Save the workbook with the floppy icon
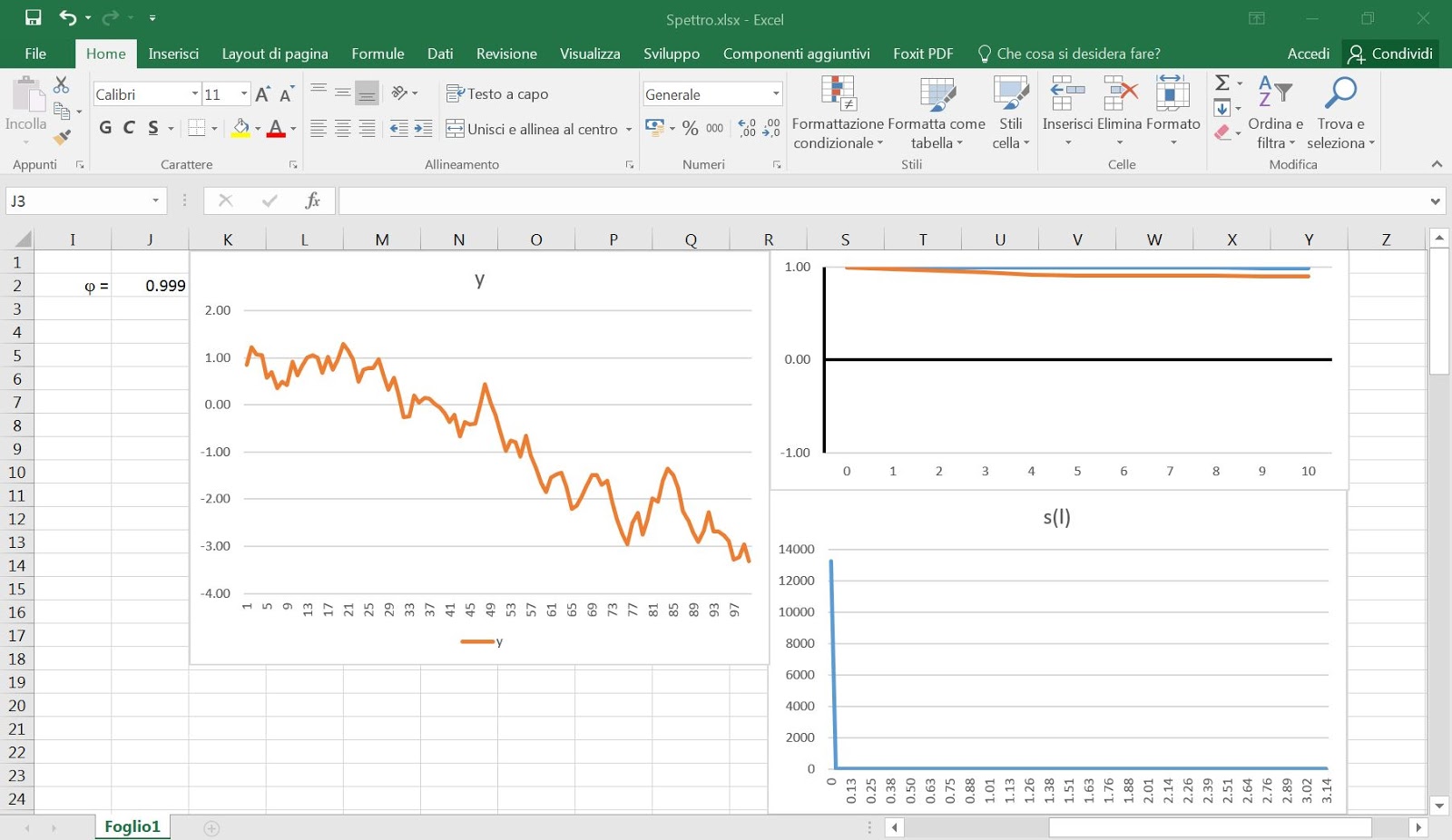The image size is (1452, 840). [33, 17]
